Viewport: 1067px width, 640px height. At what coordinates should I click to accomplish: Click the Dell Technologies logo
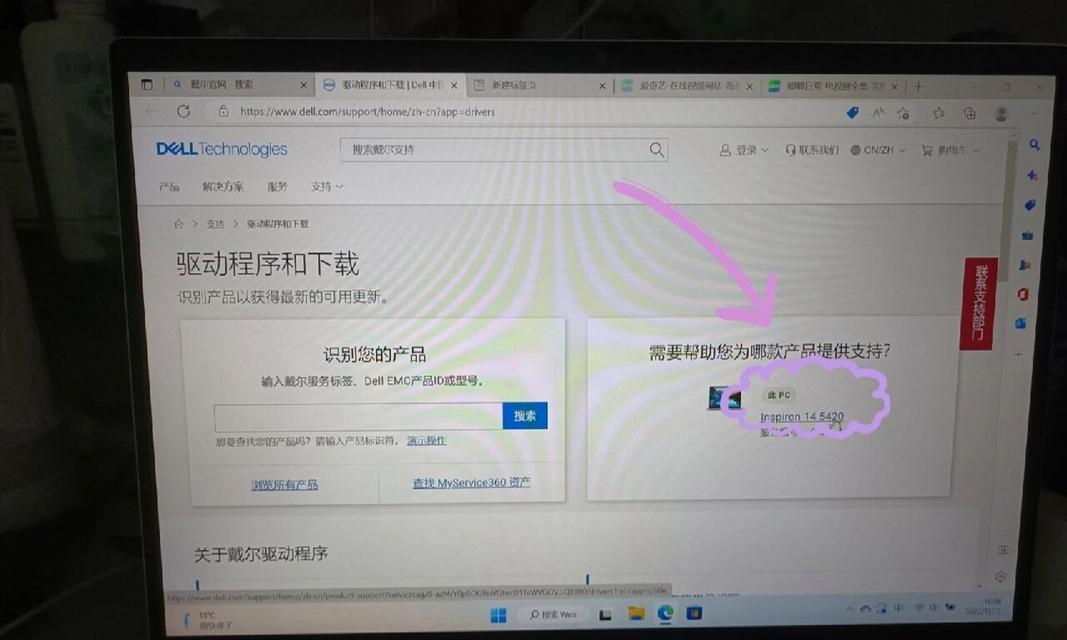tap(222, 149)
